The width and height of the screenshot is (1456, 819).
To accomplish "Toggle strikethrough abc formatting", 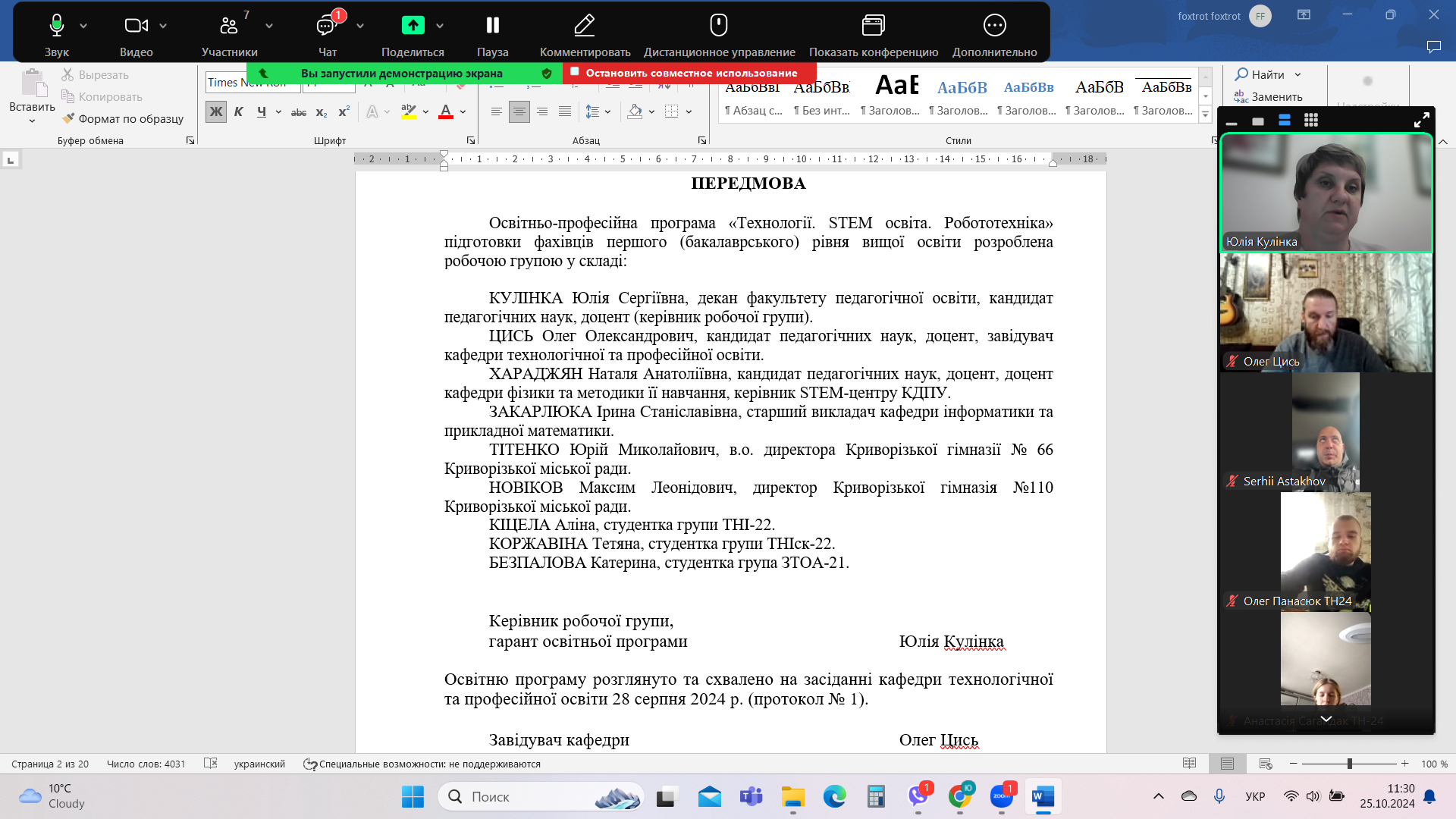I will coord(299,111).
